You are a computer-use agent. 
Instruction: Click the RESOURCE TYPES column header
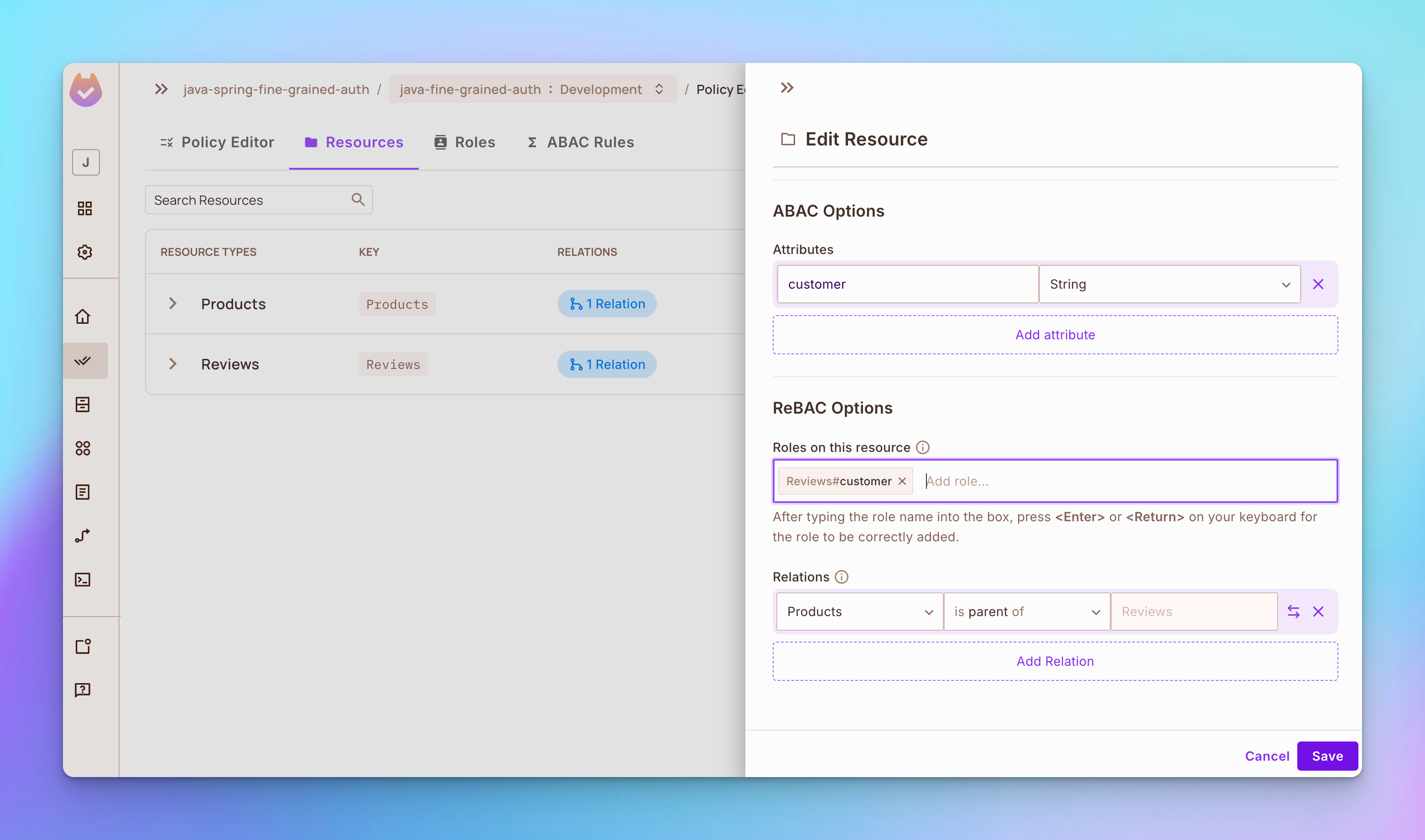208,252
